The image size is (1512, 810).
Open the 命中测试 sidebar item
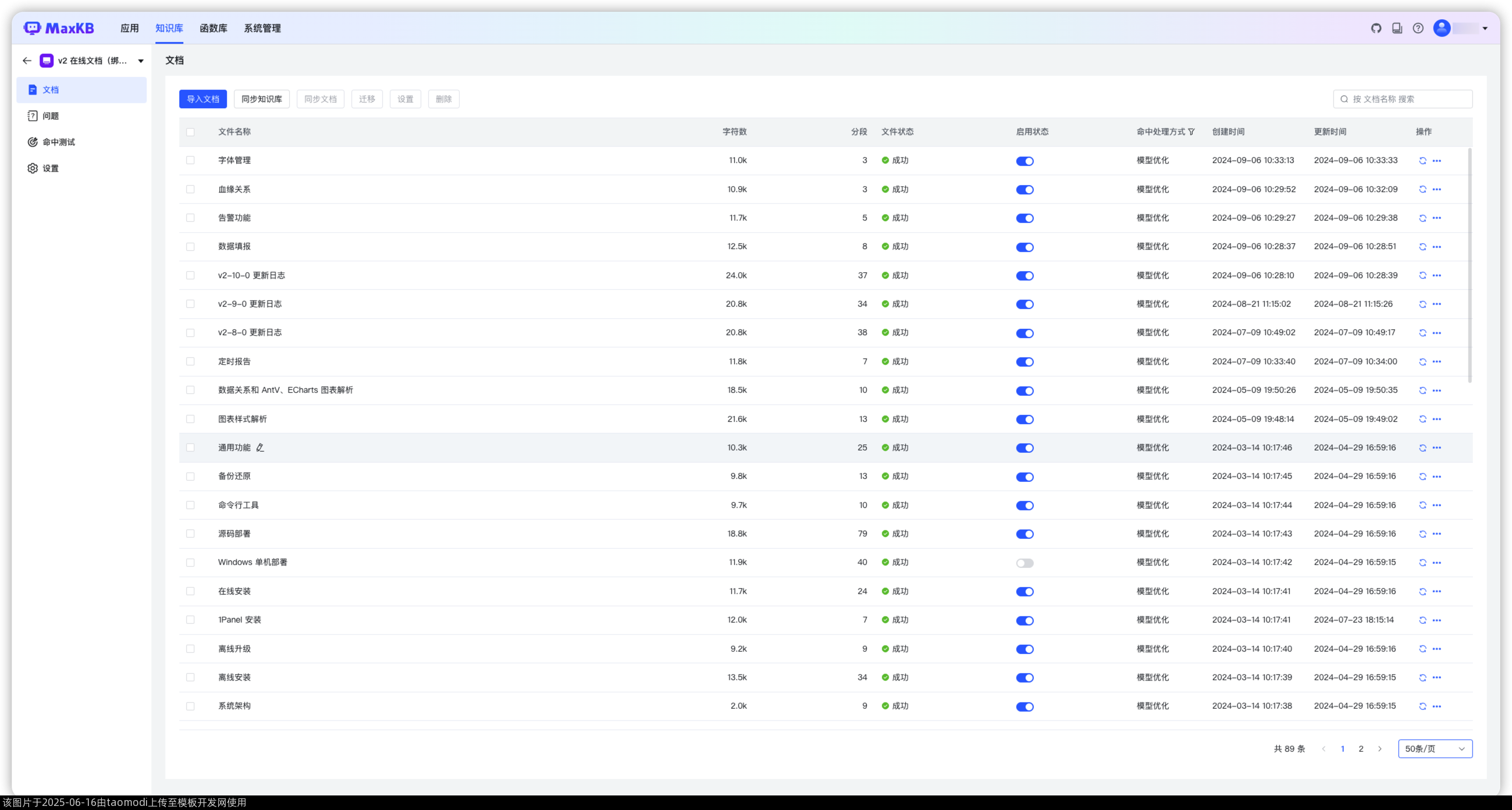click(59, 142)
